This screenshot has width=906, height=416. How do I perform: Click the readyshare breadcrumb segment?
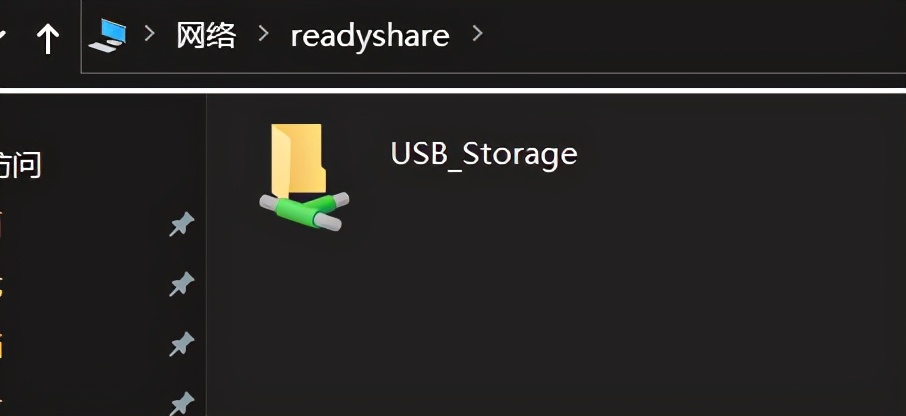pos(370,36)
